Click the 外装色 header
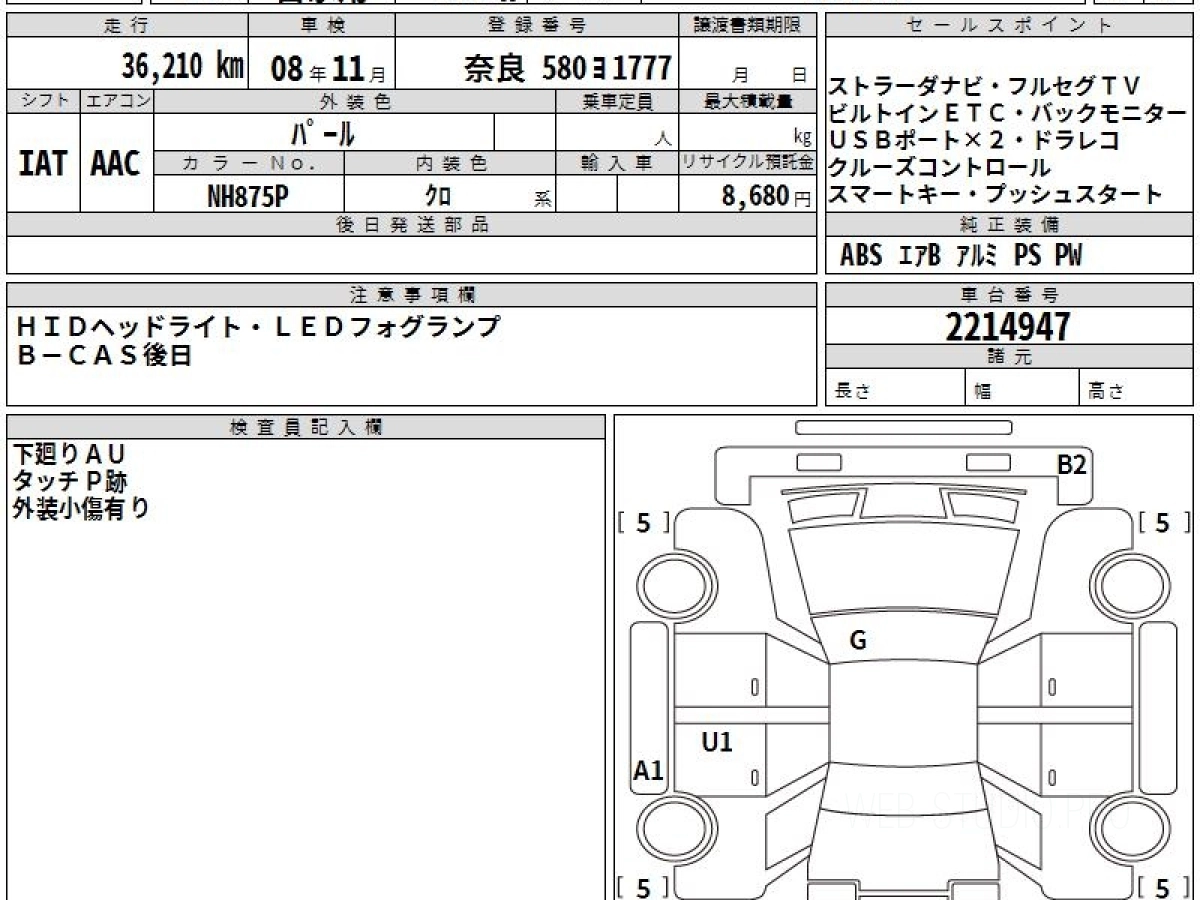Screen dimensions: 1200x900 pos(355,101)
